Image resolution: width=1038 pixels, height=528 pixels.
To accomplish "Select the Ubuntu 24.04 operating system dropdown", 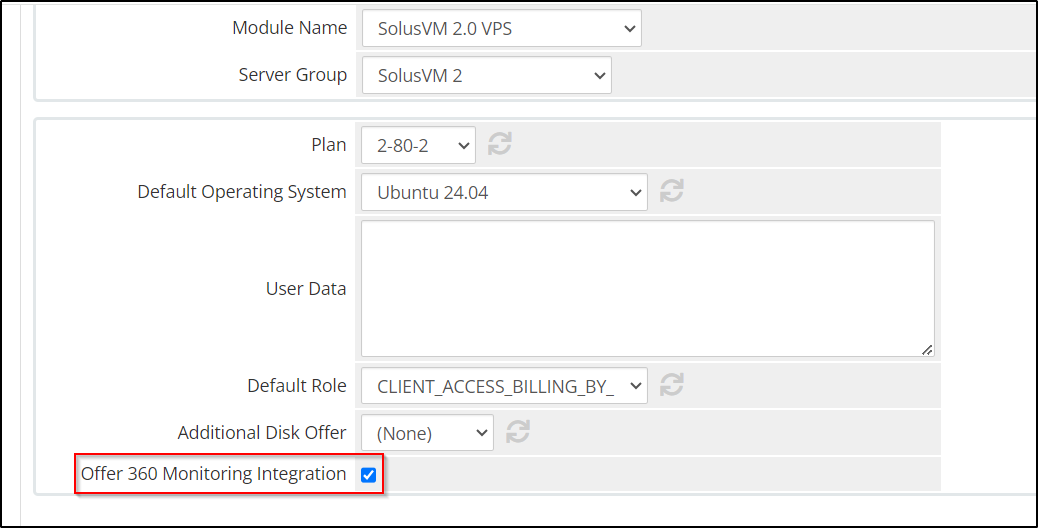I will click(x=504, y=193).
